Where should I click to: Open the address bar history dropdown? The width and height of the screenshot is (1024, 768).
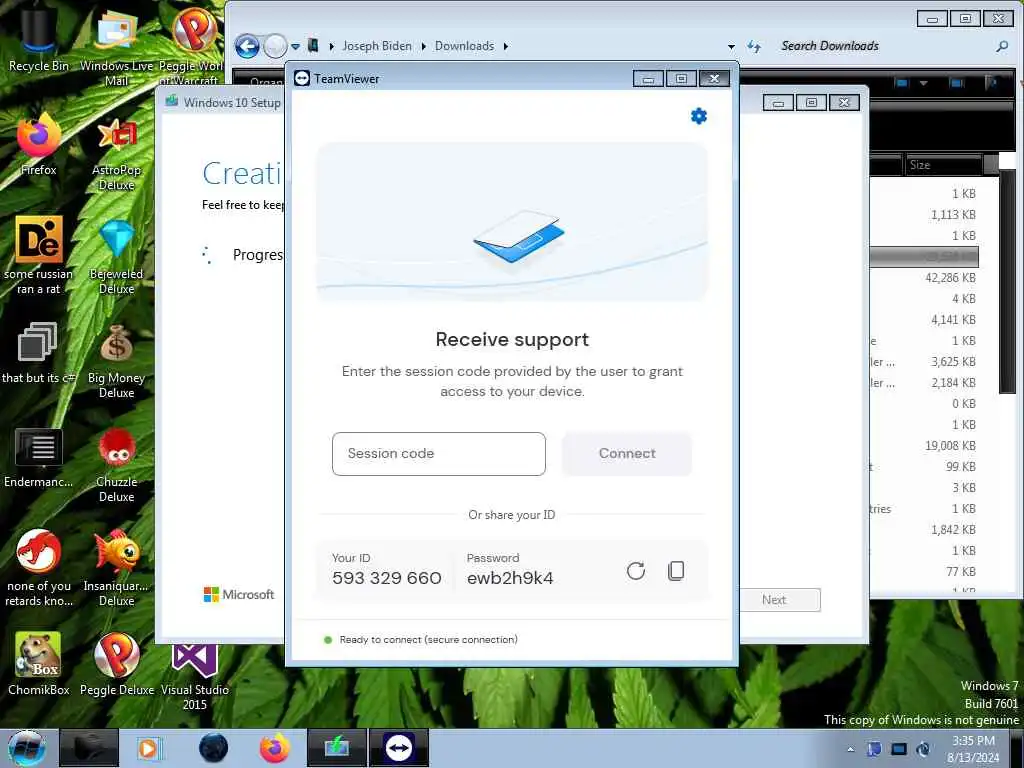click(731, 46)
